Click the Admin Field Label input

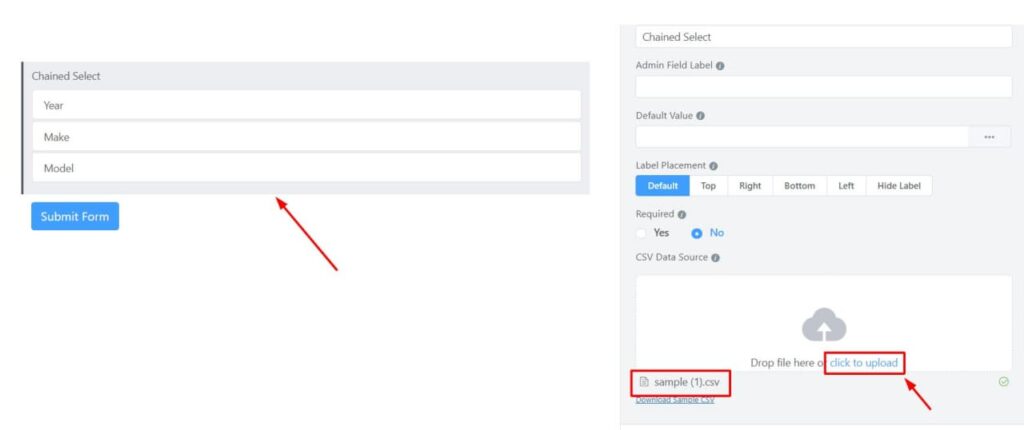[824, 87]
